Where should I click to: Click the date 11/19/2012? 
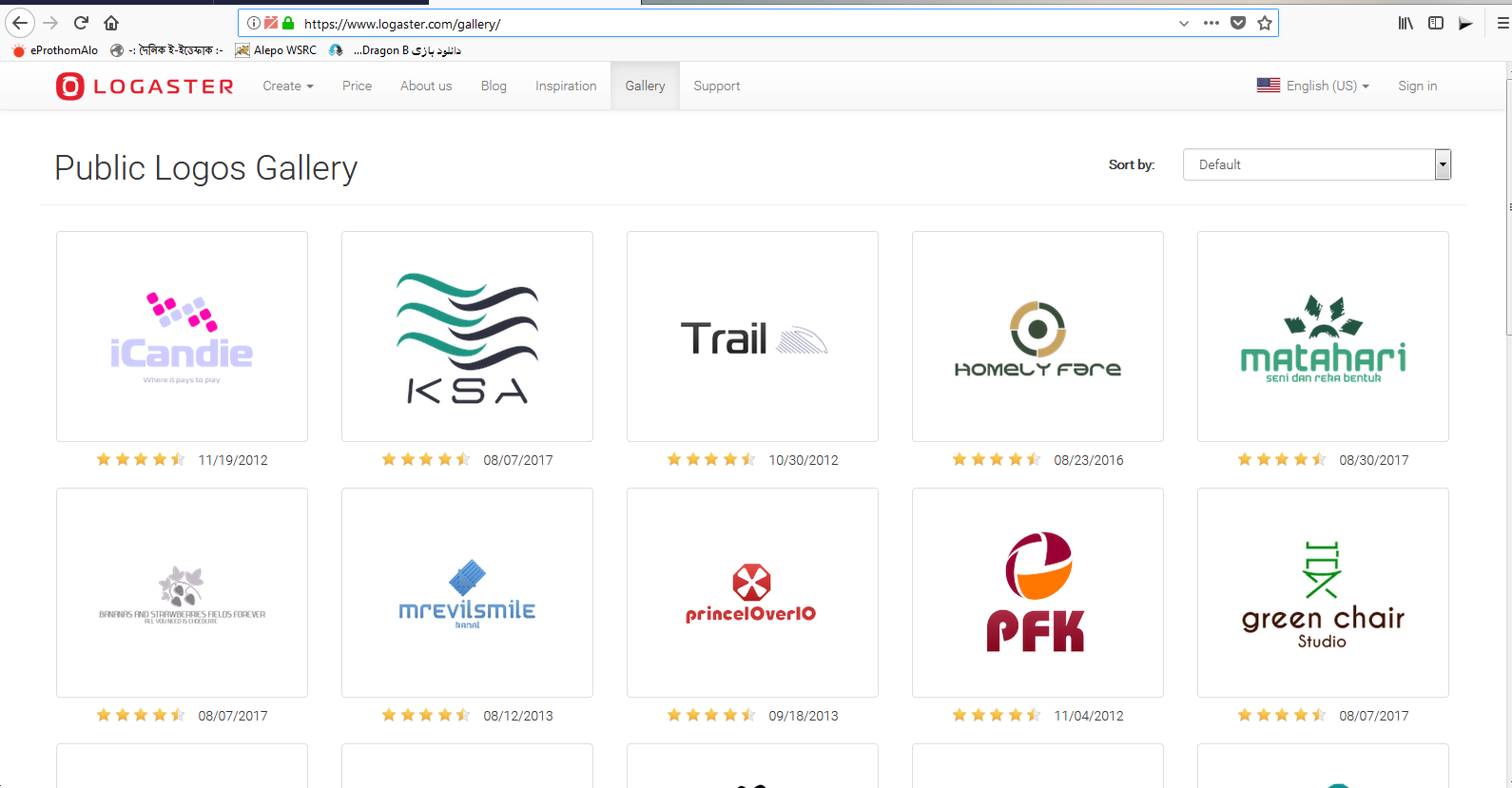coord(233,460)
